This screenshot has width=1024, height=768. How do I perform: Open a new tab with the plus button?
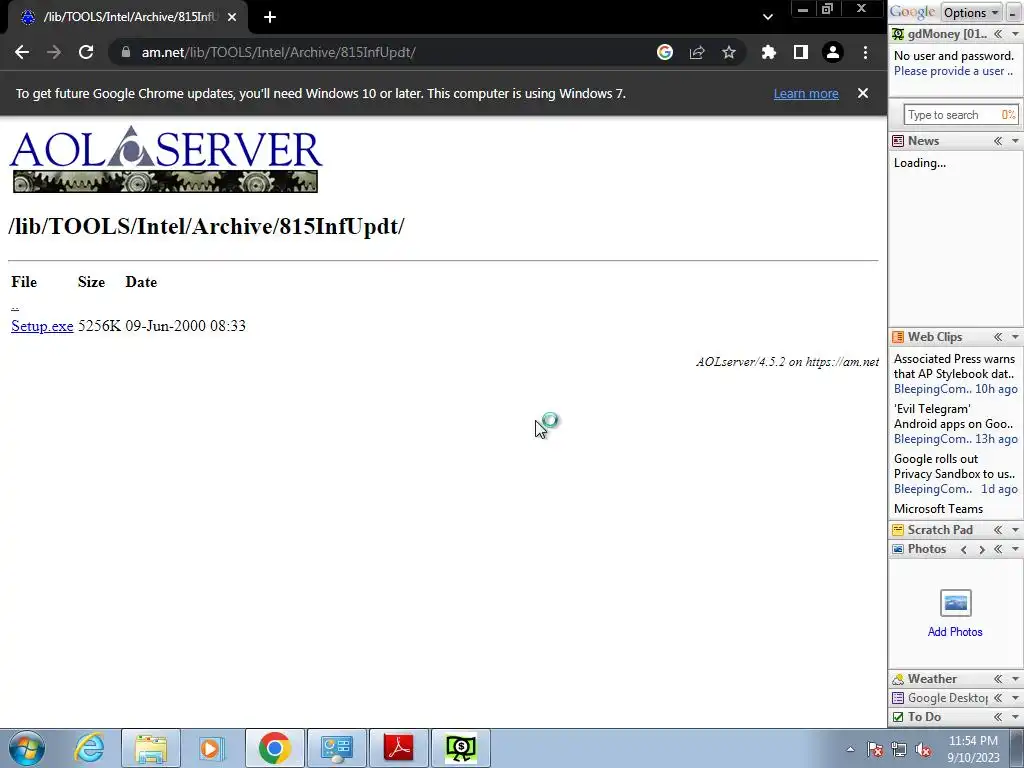(270, 17)
